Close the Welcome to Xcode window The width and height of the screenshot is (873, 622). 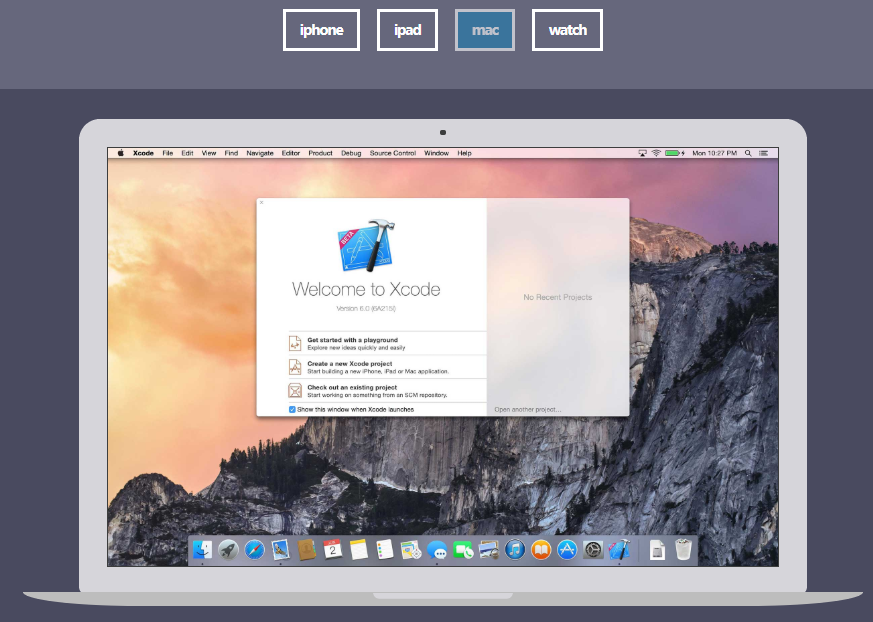coord(262,203)
